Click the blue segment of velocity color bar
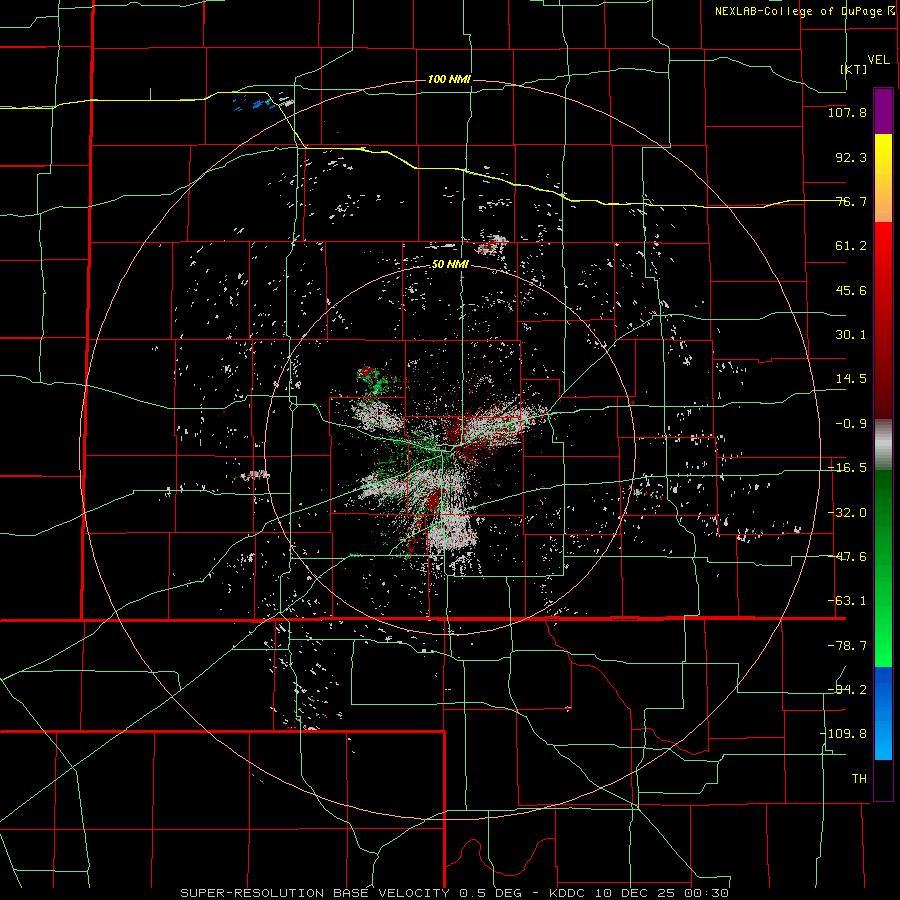The height and width of the screenshot is (900, 900). (x=883, y=713)
